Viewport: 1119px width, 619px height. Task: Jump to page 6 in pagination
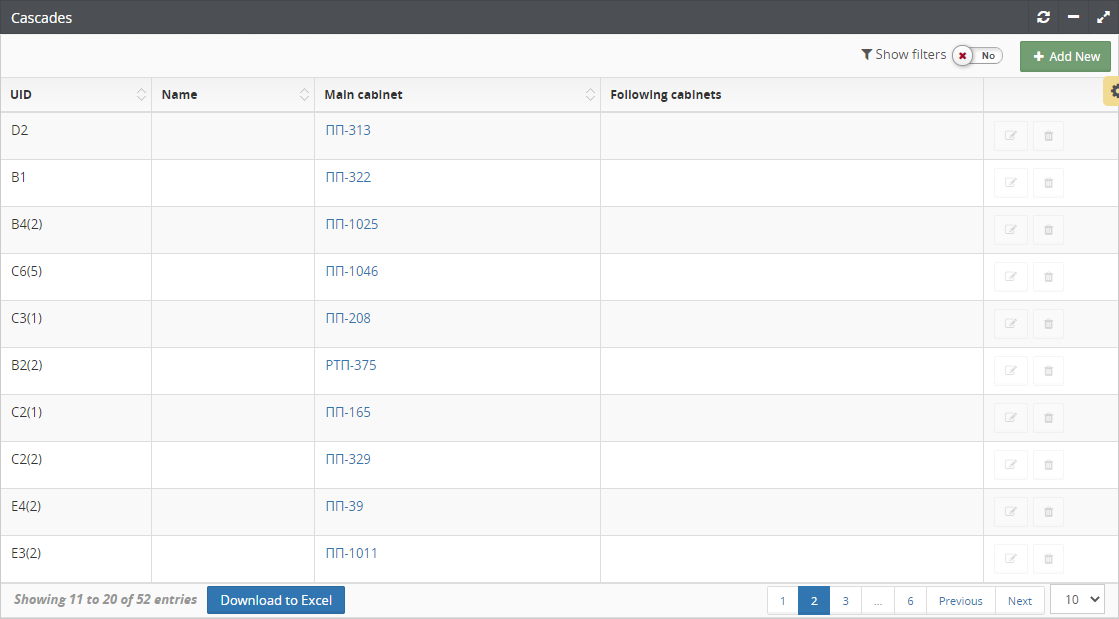coord(910,601)
